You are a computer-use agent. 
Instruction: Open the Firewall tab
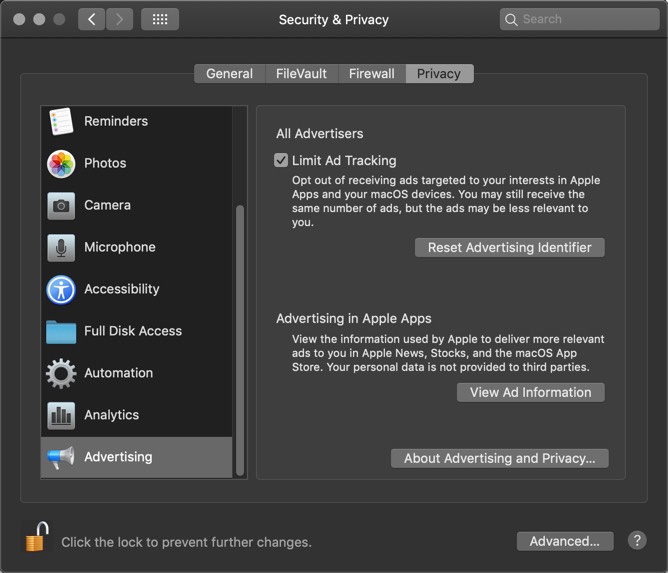[372, 74]
